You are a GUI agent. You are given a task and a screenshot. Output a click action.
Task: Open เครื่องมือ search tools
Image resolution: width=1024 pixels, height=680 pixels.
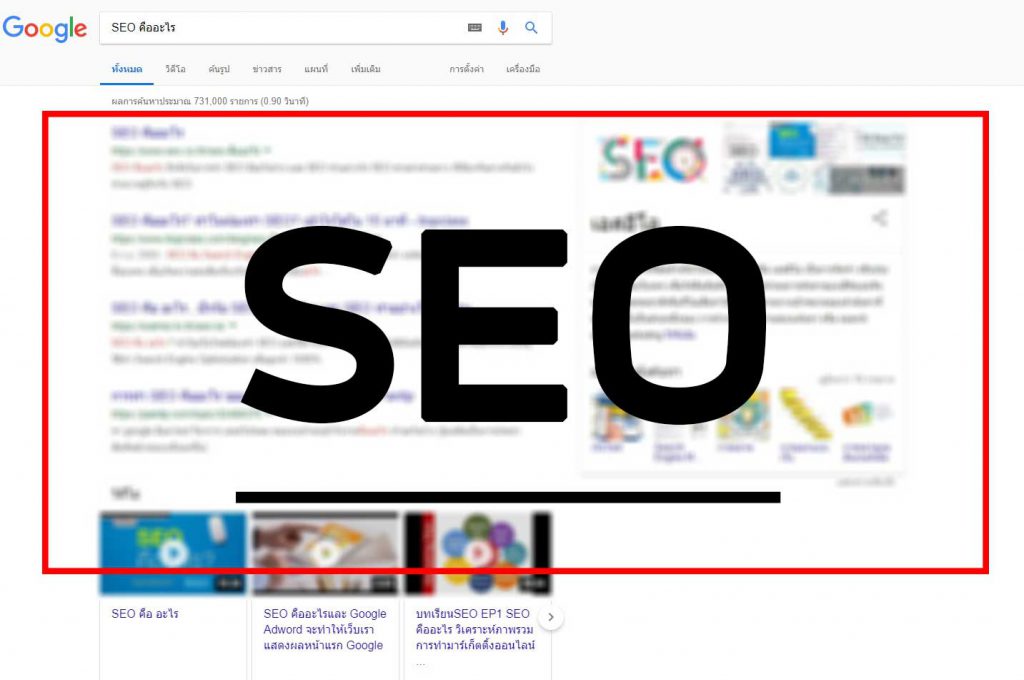[x=523, y=69]
